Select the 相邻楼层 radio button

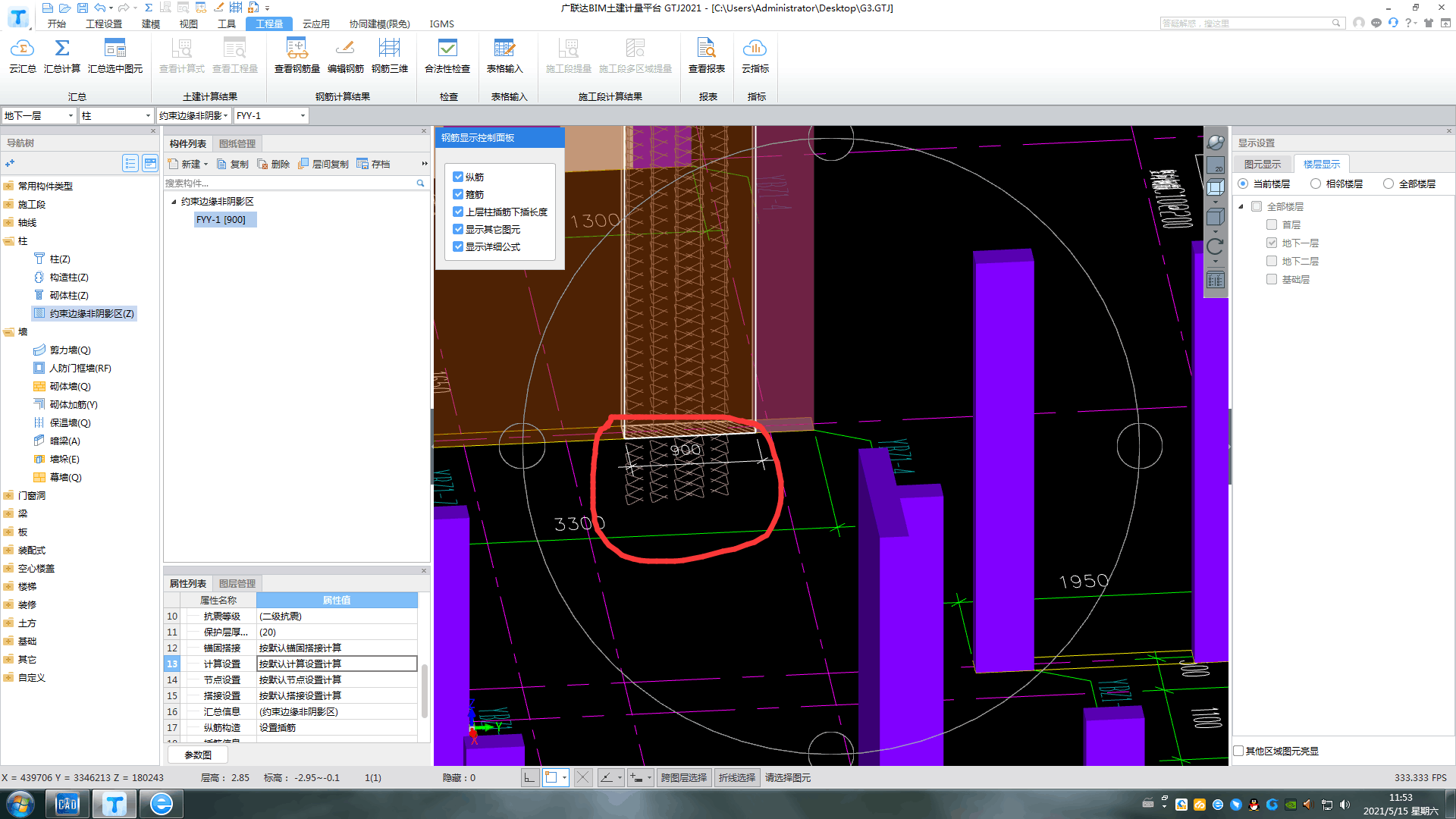1316,184
